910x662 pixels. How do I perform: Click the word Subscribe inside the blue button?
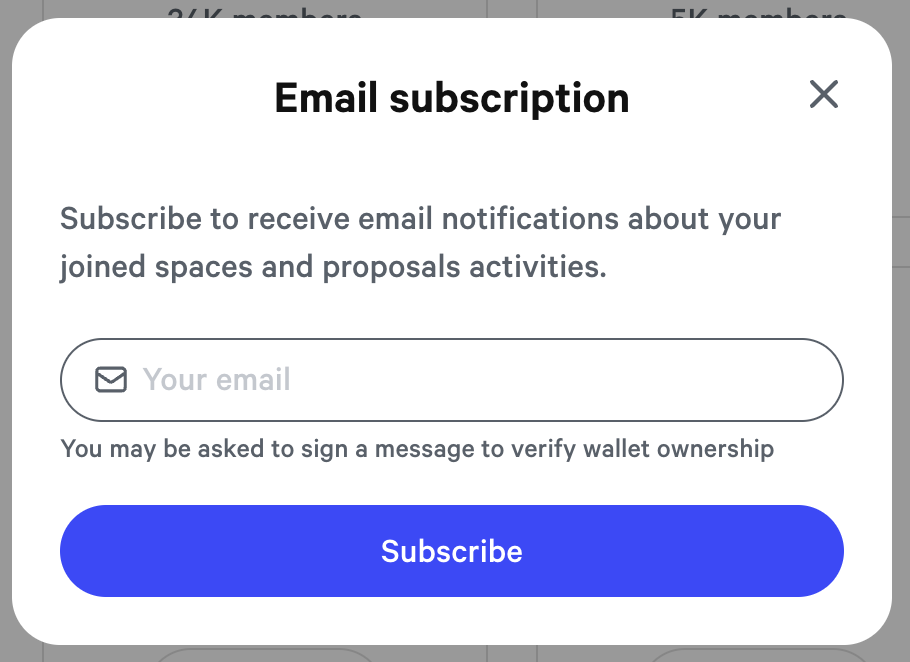pyautogui.click(x=452, y=551)
